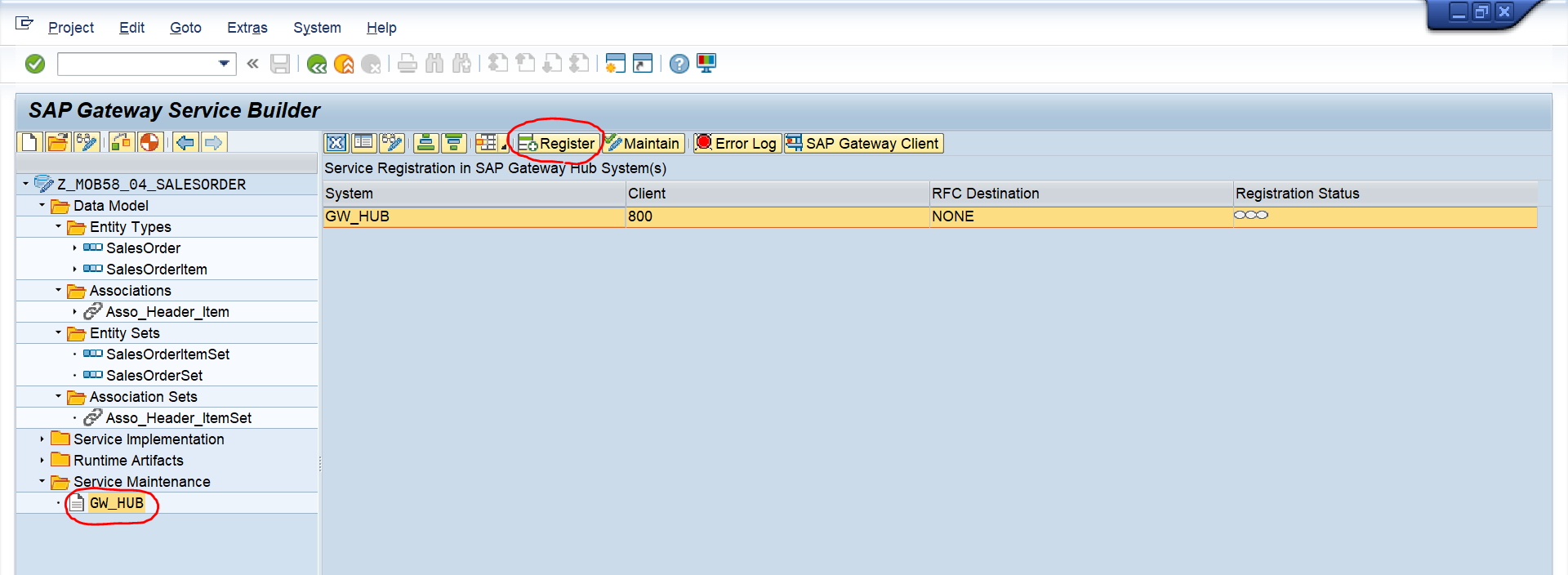Click the Generate Runtime Objects red circle icon

(149, 143)
